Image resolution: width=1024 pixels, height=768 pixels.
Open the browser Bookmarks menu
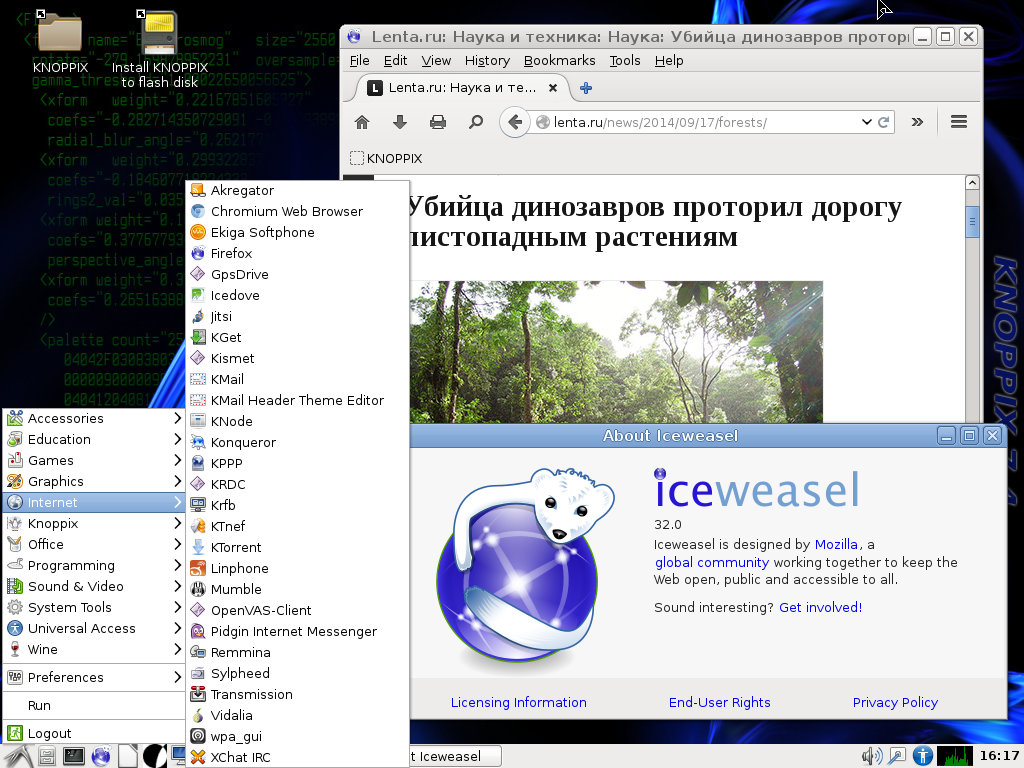click(x=560, y=61)
